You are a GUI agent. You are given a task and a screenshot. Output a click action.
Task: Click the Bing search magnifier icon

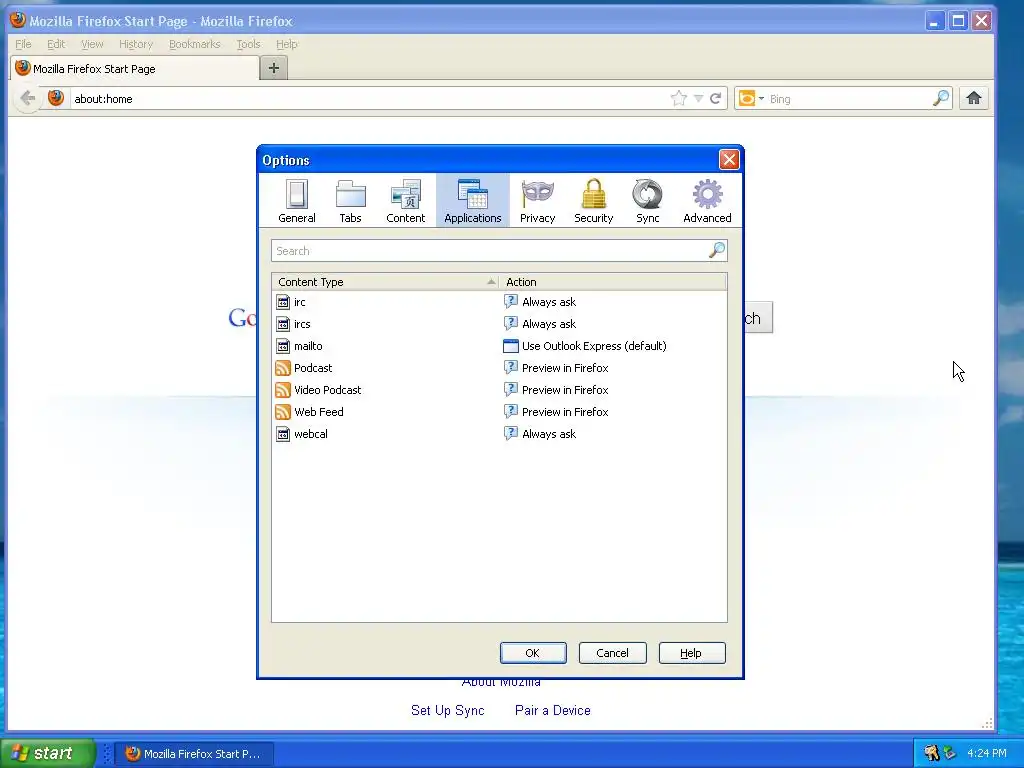940,99
